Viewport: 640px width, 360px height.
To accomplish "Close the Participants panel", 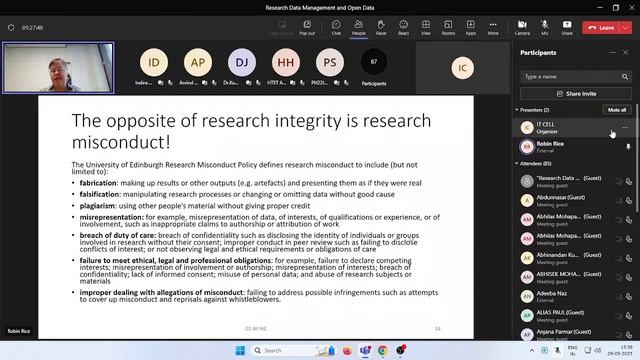I will tap(625, 53).
